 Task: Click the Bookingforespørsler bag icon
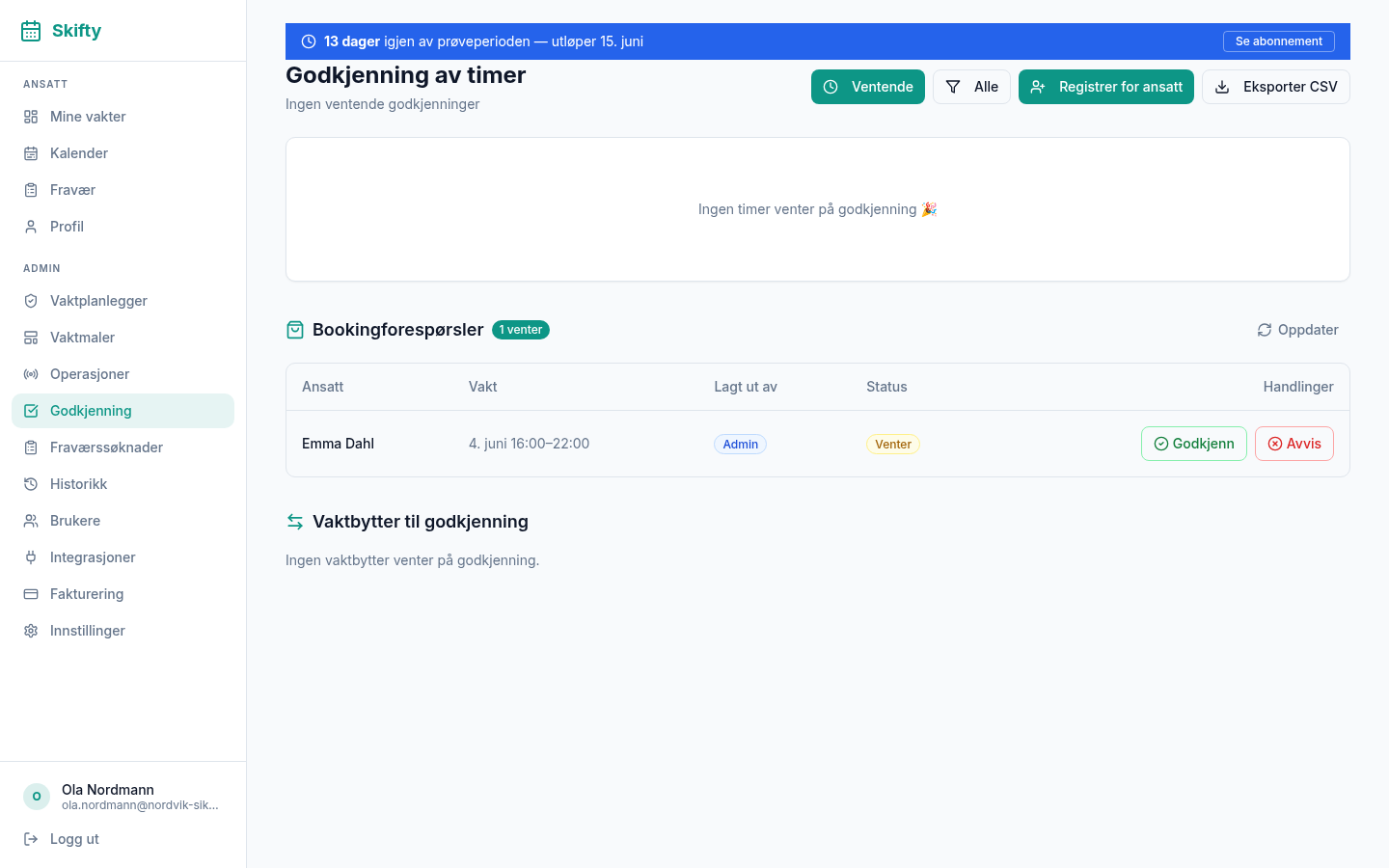tap(295, 330)
